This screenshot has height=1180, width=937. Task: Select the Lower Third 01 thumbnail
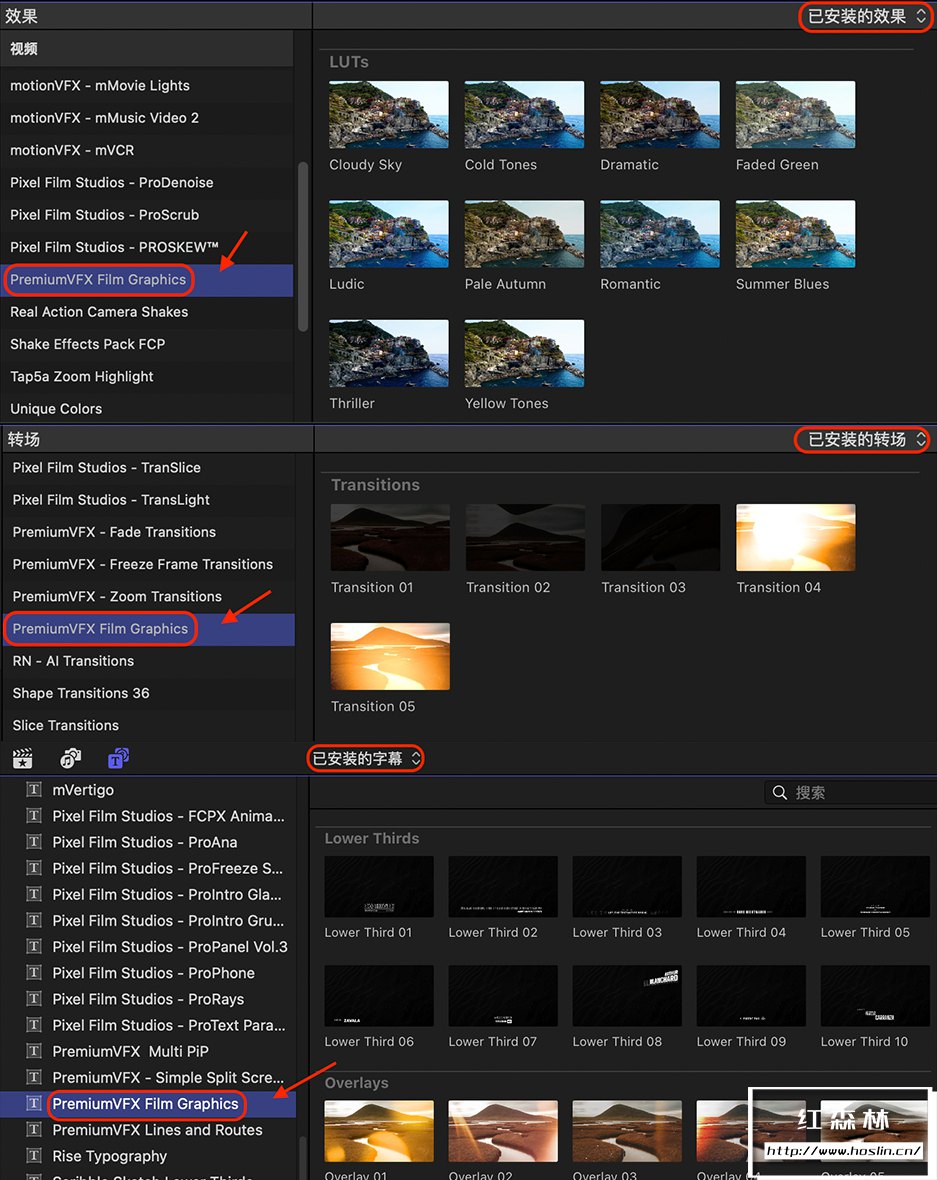379,887
